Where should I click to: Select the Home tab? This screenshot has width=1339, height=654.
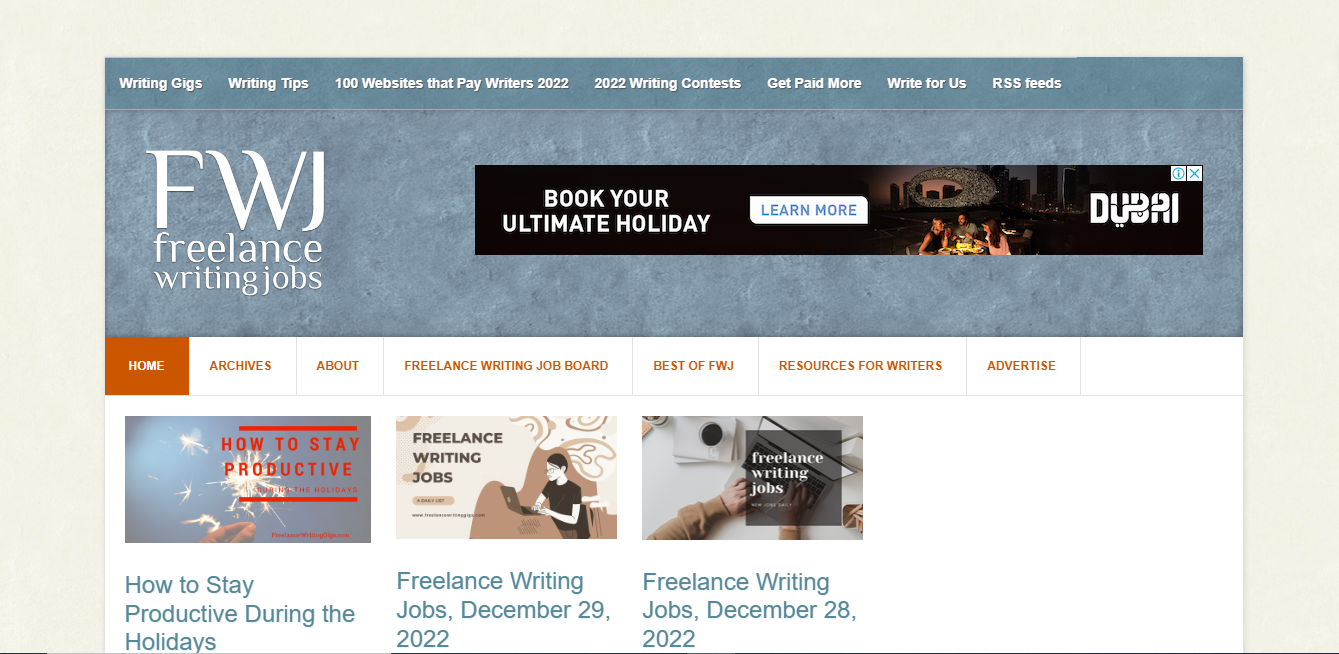click(147, 366)
